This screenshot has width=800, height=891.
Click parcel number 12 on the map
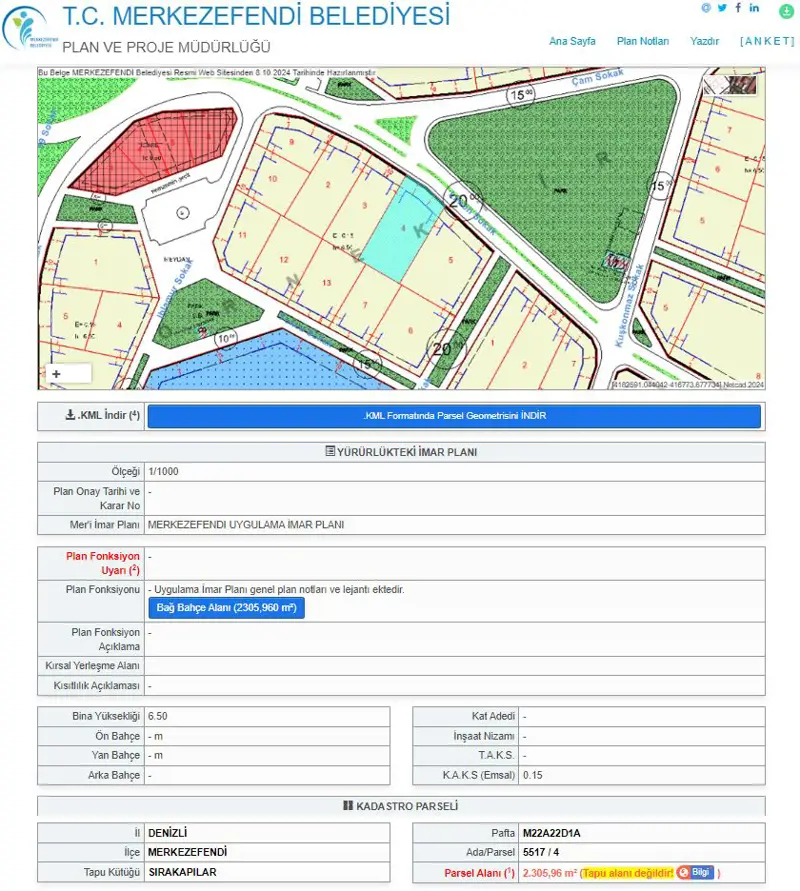[x=284, y=260]
